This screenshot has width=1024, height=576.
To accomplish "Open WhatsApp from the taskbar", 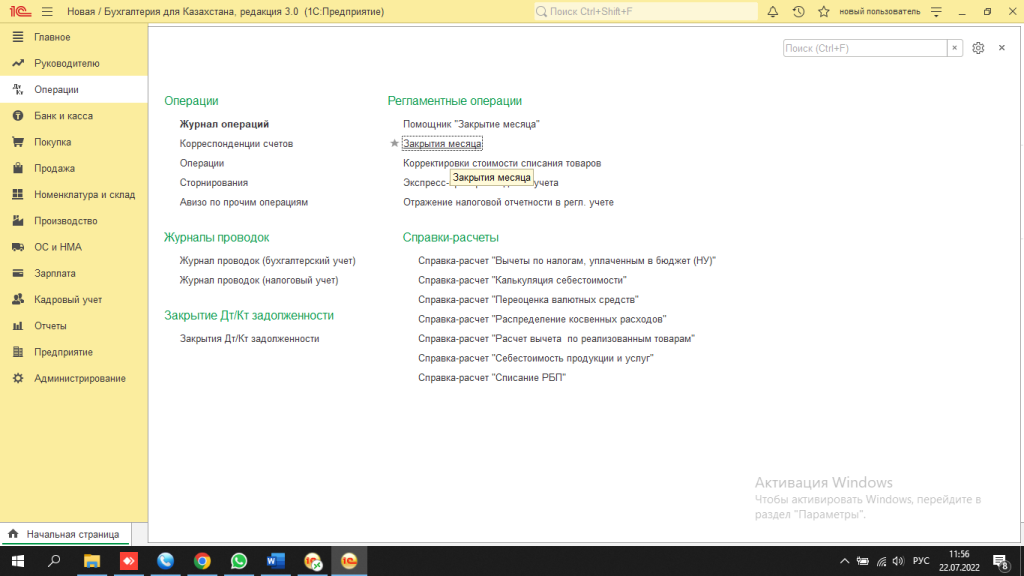I will point(239,561).
